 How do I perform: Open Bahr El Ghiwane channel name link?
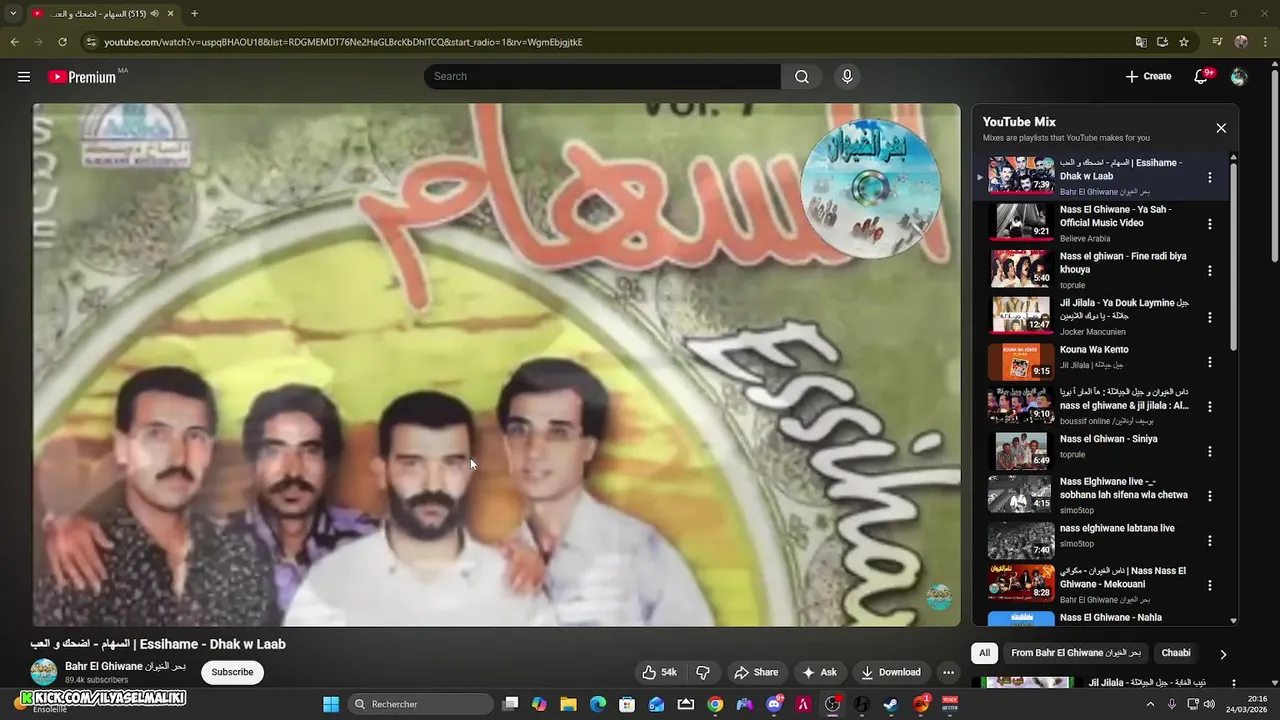(x=125, y=666)
